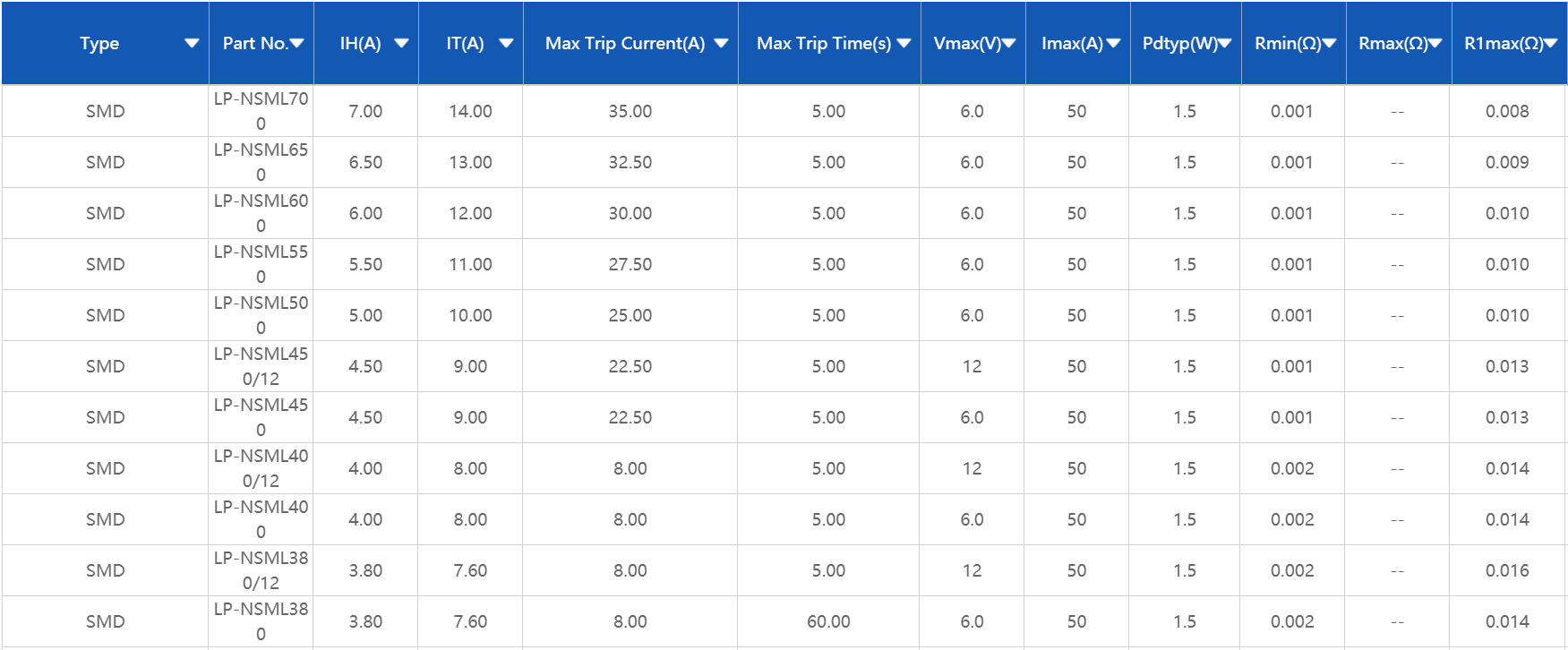Open the Vmax(V) column filter arrow

[x=1008, y=43]
